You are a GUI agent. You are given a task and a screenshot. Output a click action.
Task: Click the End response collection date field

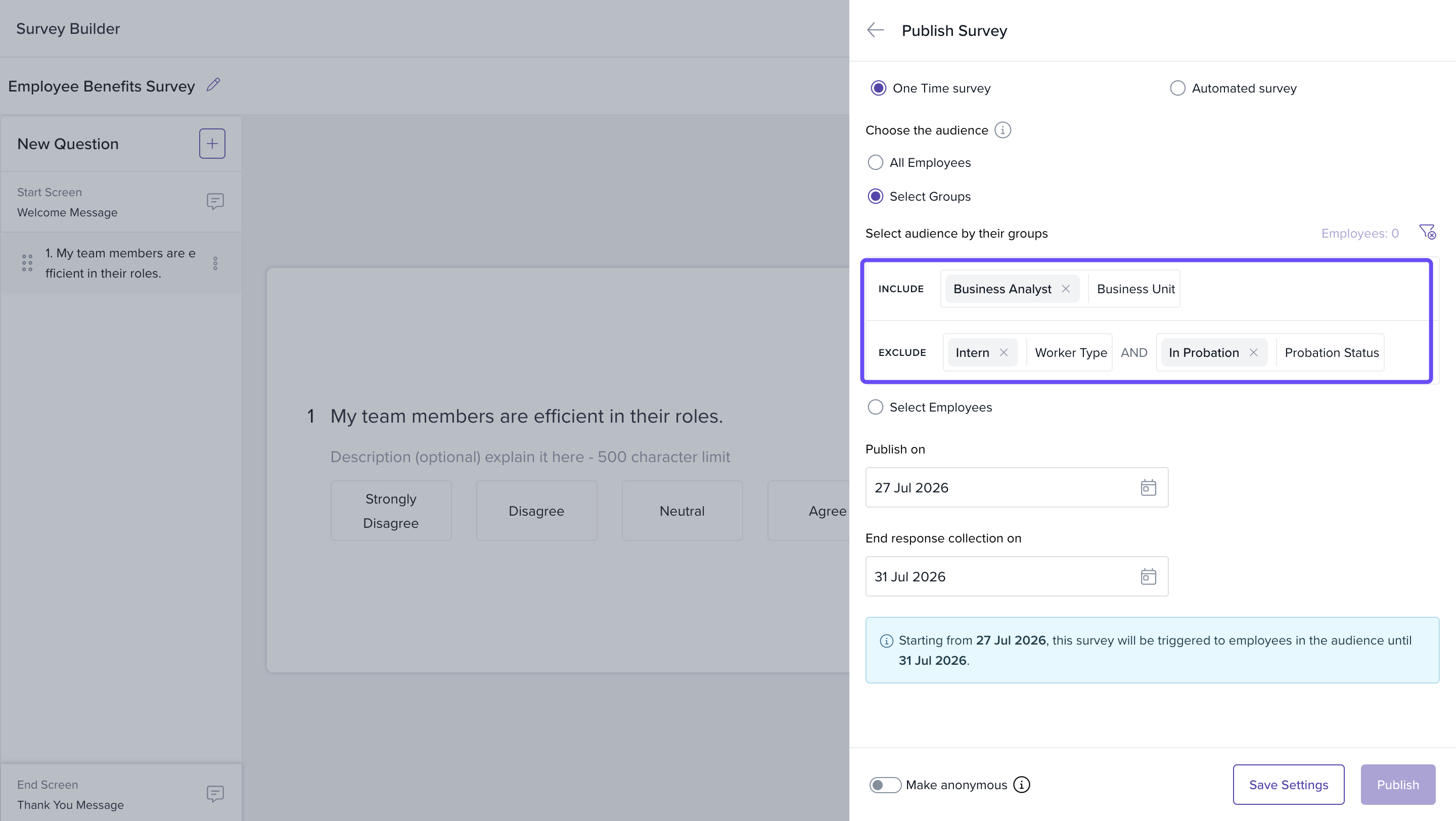[1016, 576]
